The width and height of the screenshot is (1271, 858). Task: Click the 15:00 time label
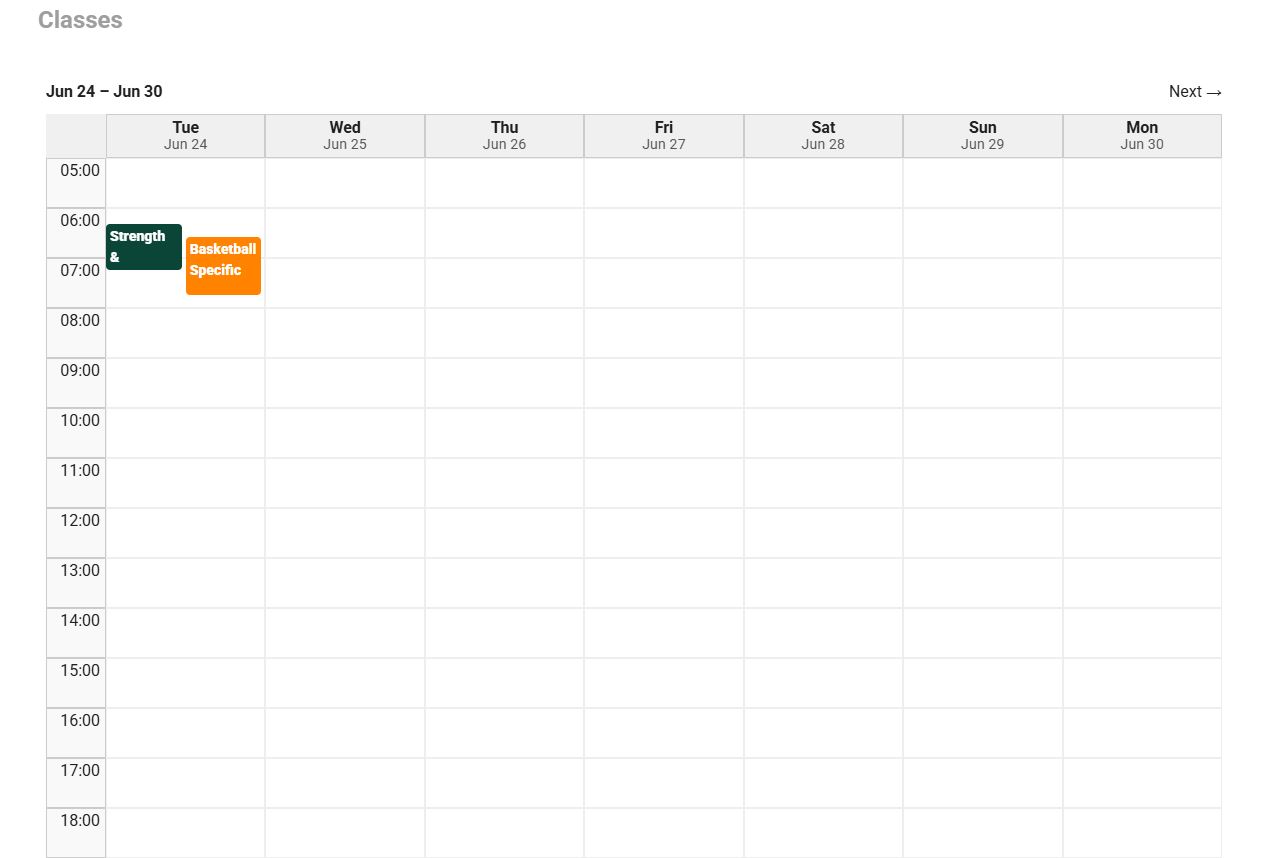[x=80, y=671]
